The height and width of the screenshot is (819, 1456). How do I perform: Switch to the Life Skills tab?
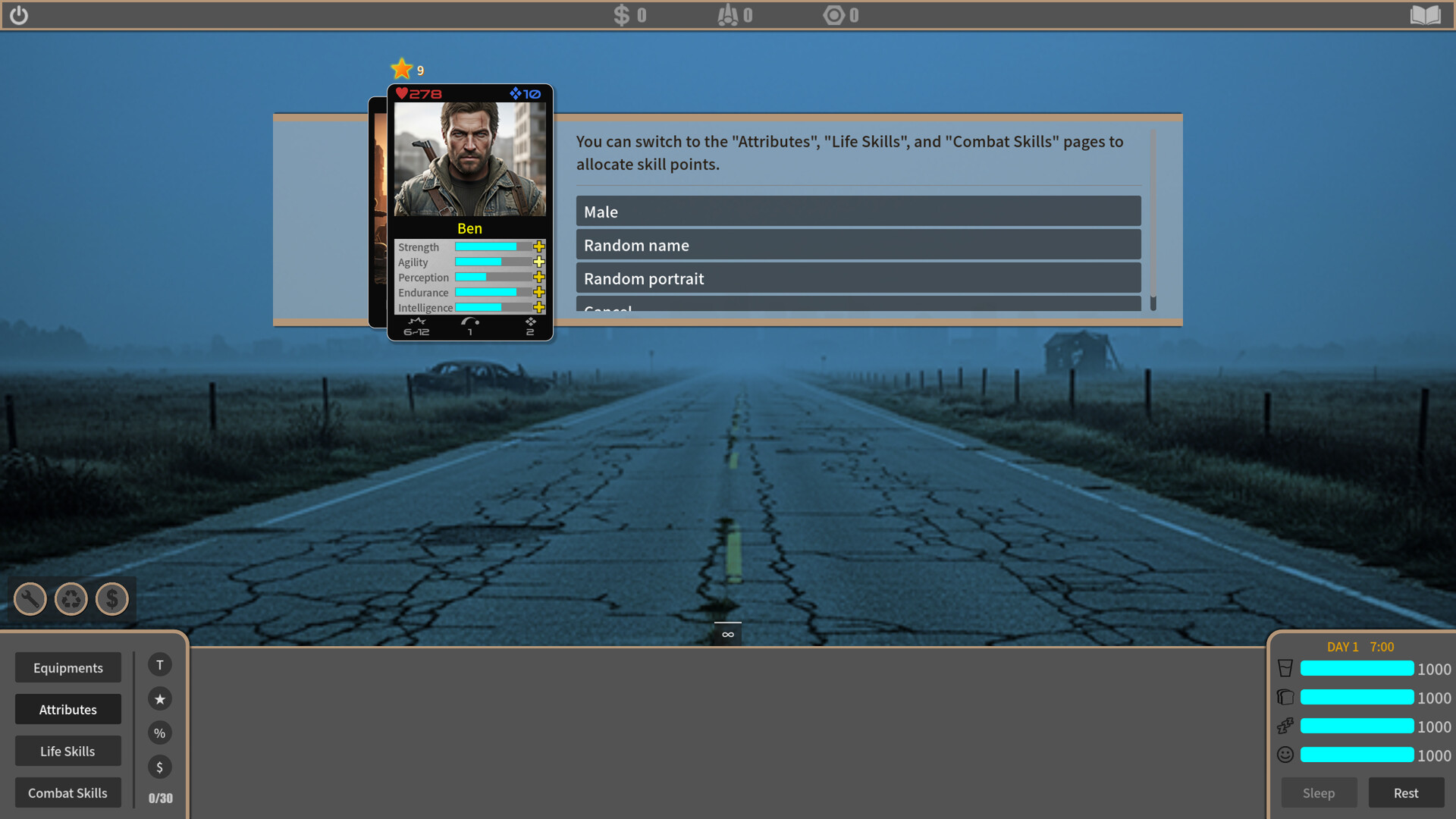click(67, 751)
